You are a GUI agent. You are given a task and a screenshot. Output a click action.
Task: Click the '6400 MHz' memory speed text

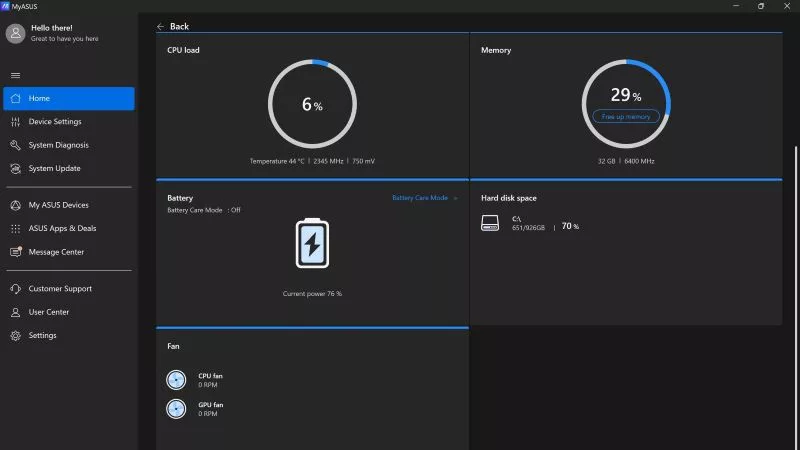(639, 161)
